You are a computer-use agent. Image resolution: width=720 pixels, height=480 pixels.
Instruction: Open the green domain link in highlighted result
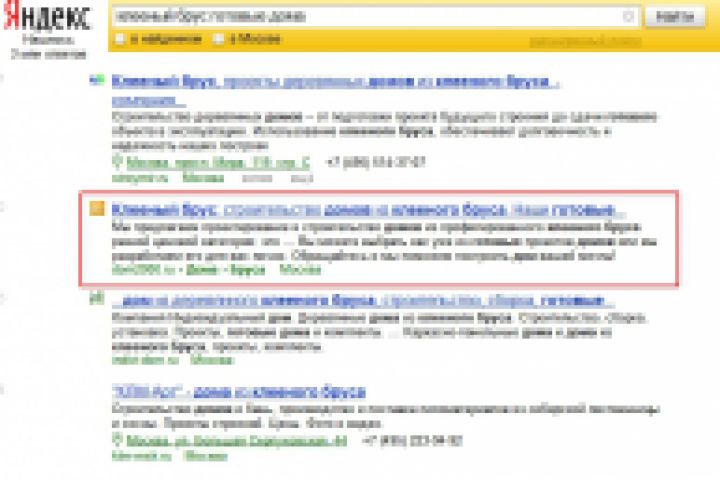(x=143, y=270)
